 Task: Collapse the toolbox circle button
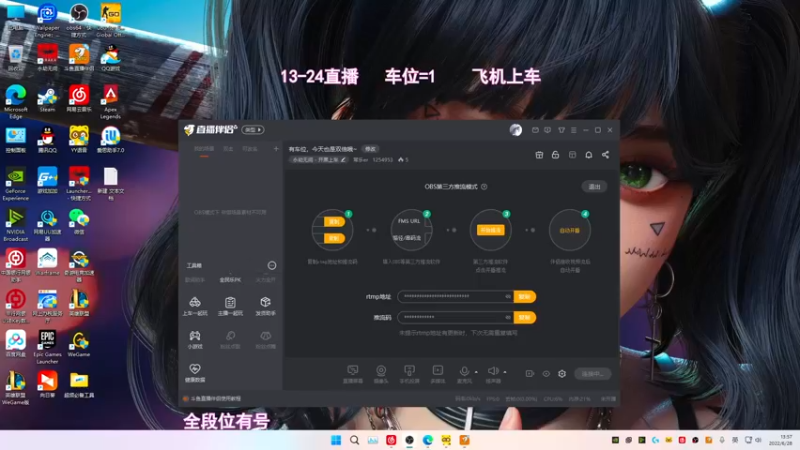click(272, 265)
